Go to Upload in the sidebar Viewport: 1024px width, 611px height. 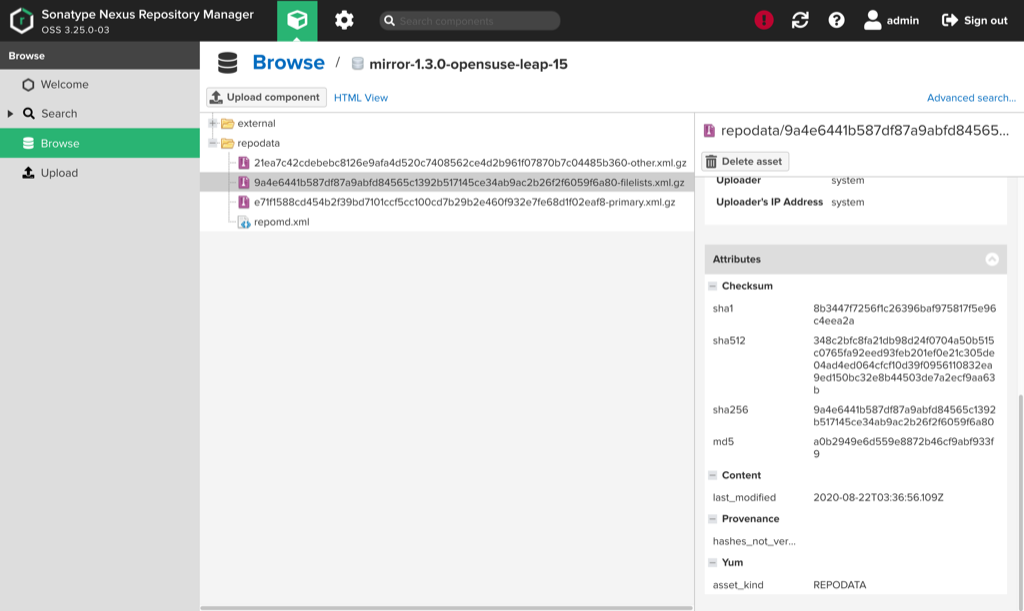[x=100, y=173]
